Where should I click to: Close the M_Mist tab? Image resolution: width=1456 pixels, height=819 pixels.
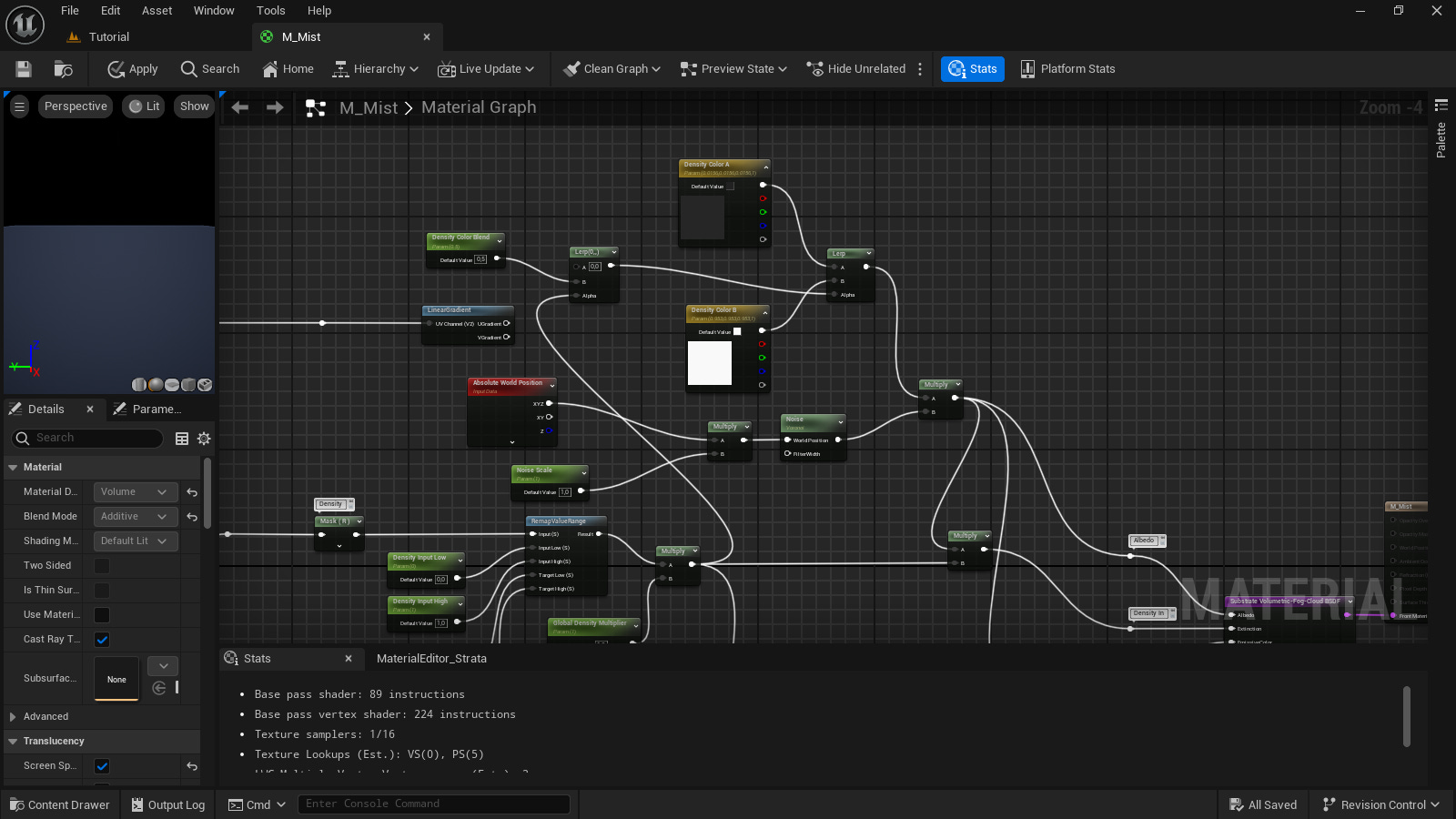click(x=427, y=37)
